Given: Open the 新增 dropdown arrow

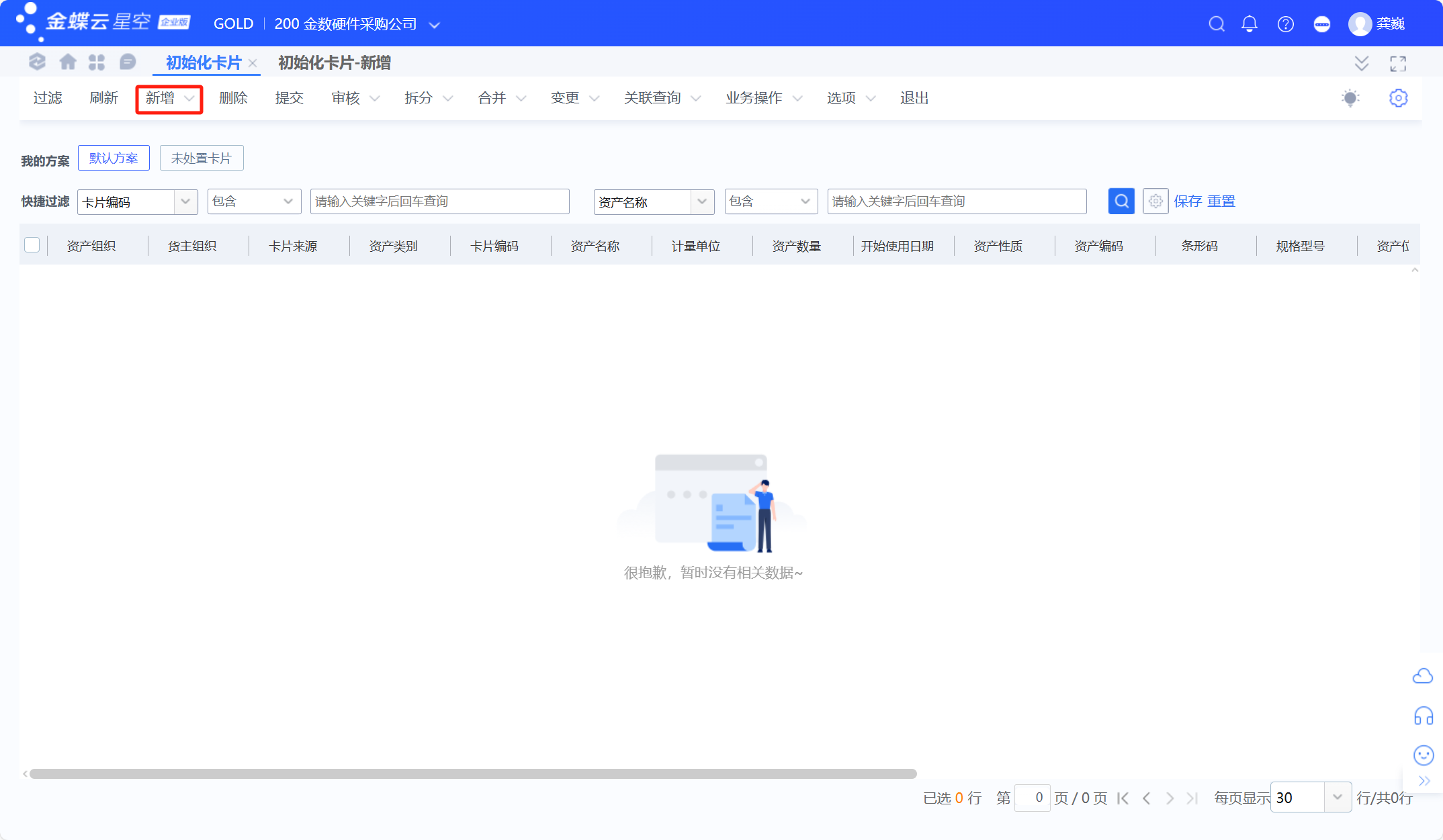Looking at the screenshot, I should tap(189, 99).
